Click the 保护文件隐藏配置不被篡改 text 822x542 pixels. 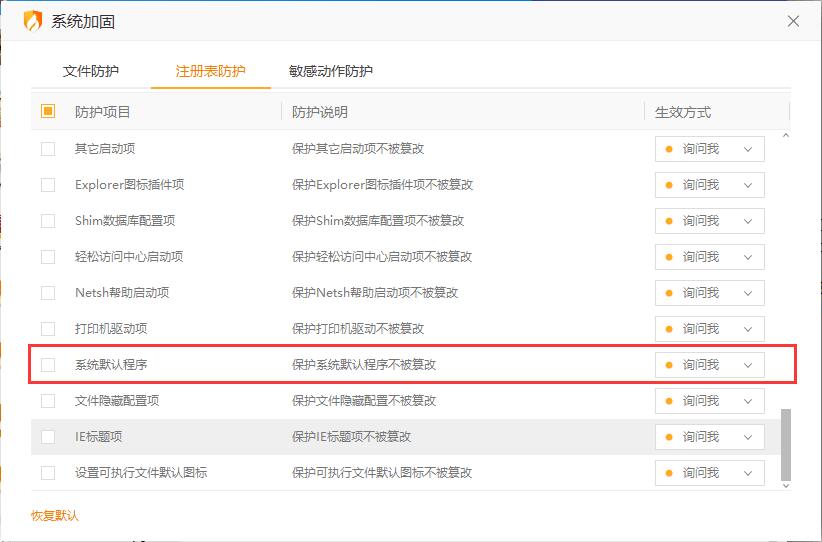pyautogui.click(x=364, y=401)
